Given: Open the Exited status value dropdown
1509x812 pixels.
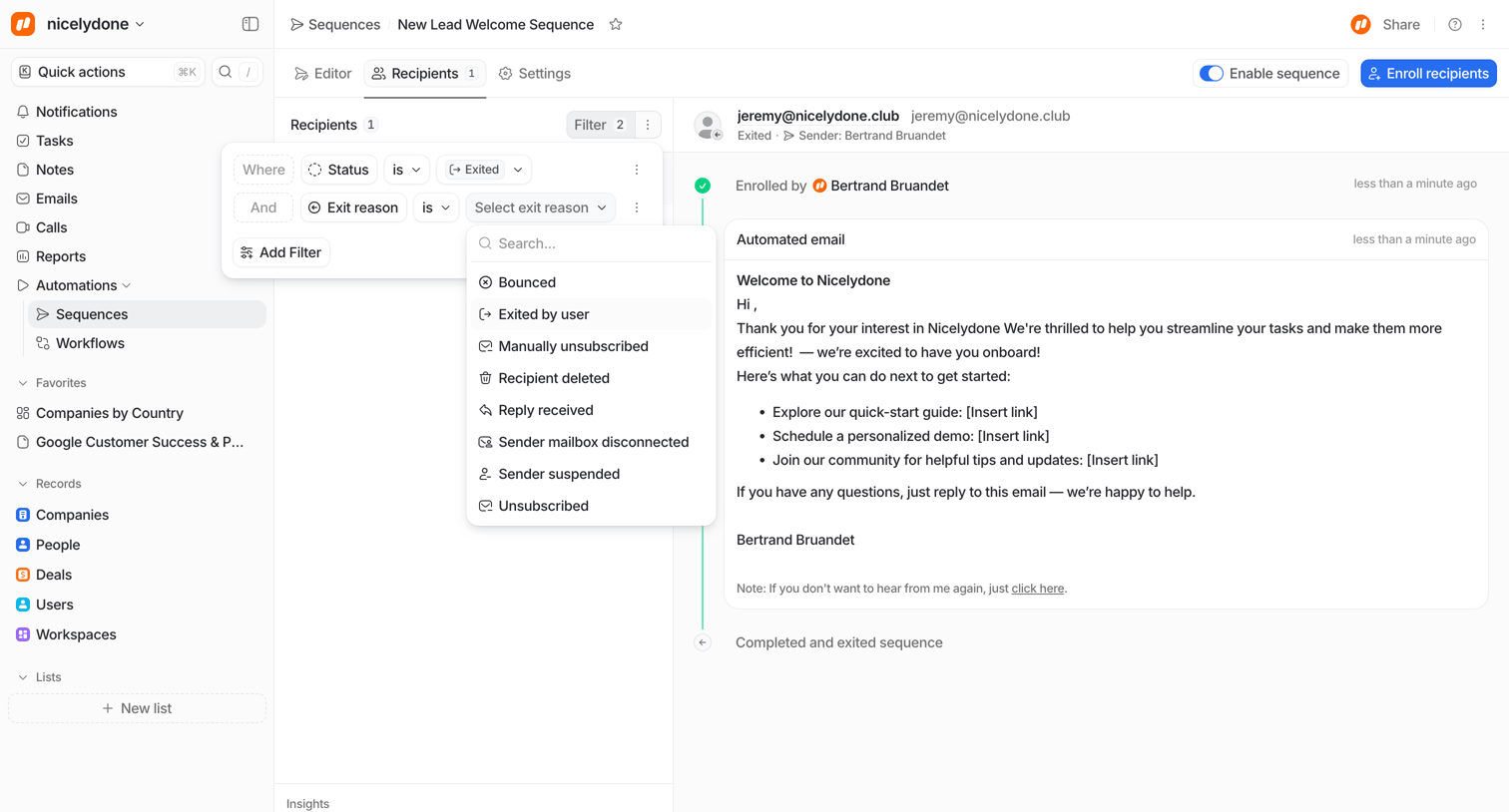Looking at the screenshot, I should click(484, 170).
